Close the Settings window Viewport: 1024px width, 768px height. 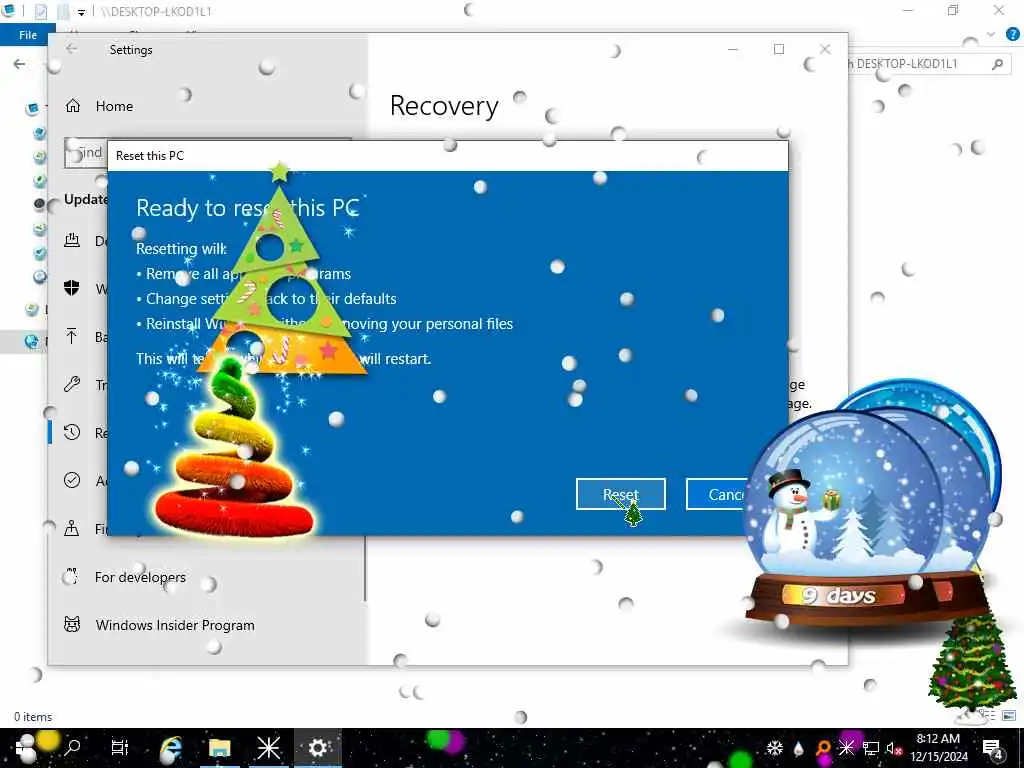(825, 49)
